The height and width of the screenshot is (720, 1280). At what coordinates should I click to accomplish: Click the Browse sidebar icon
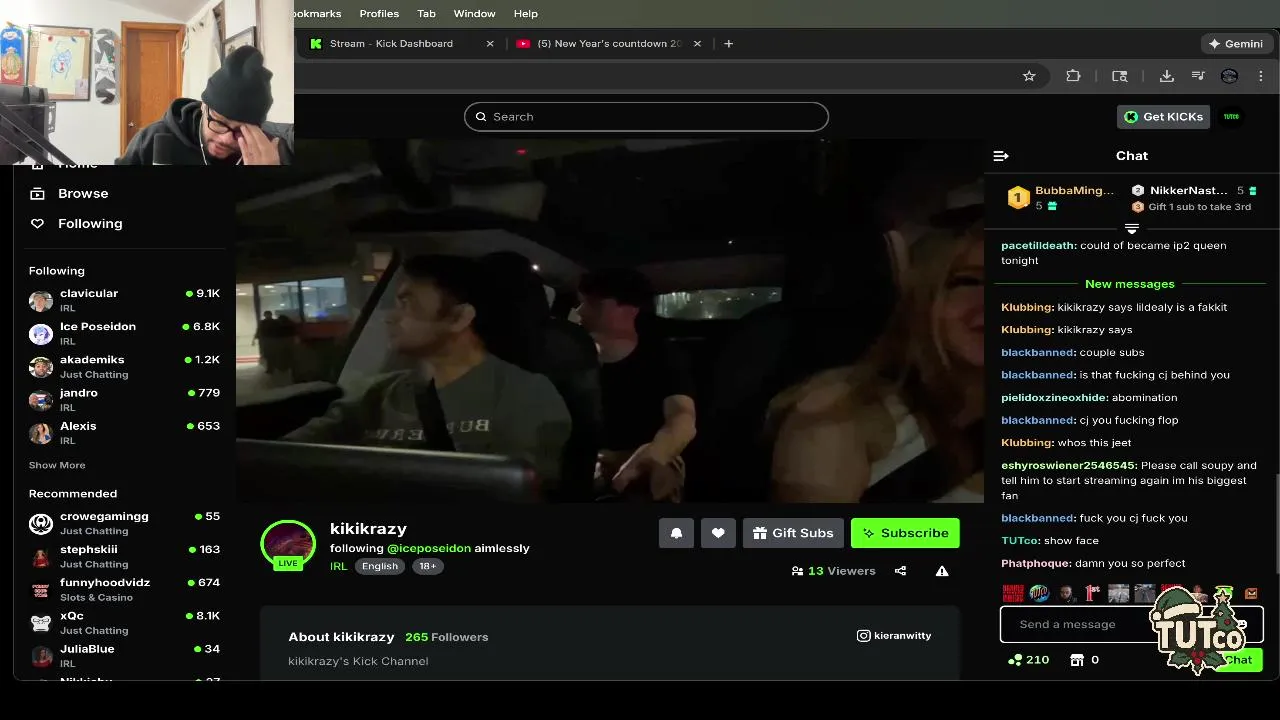click(38, 193)
